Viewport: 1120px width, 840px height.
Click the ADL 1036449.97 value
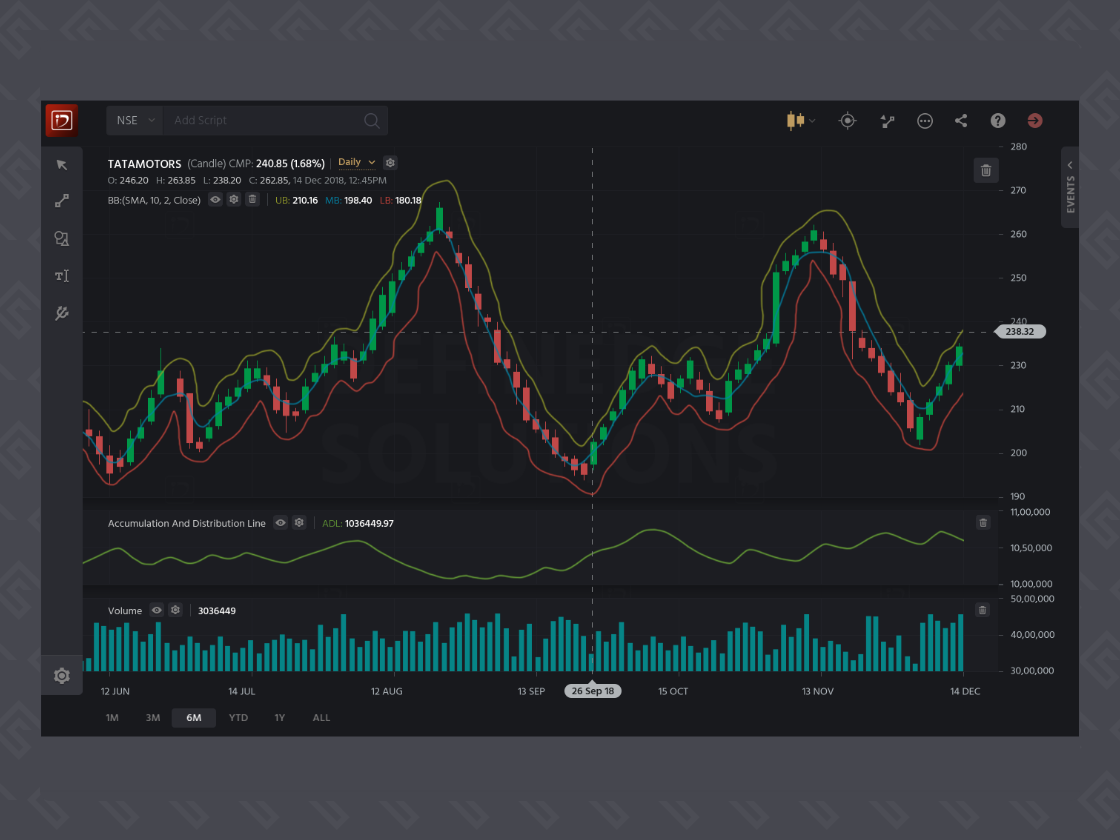tap(358, 524)
